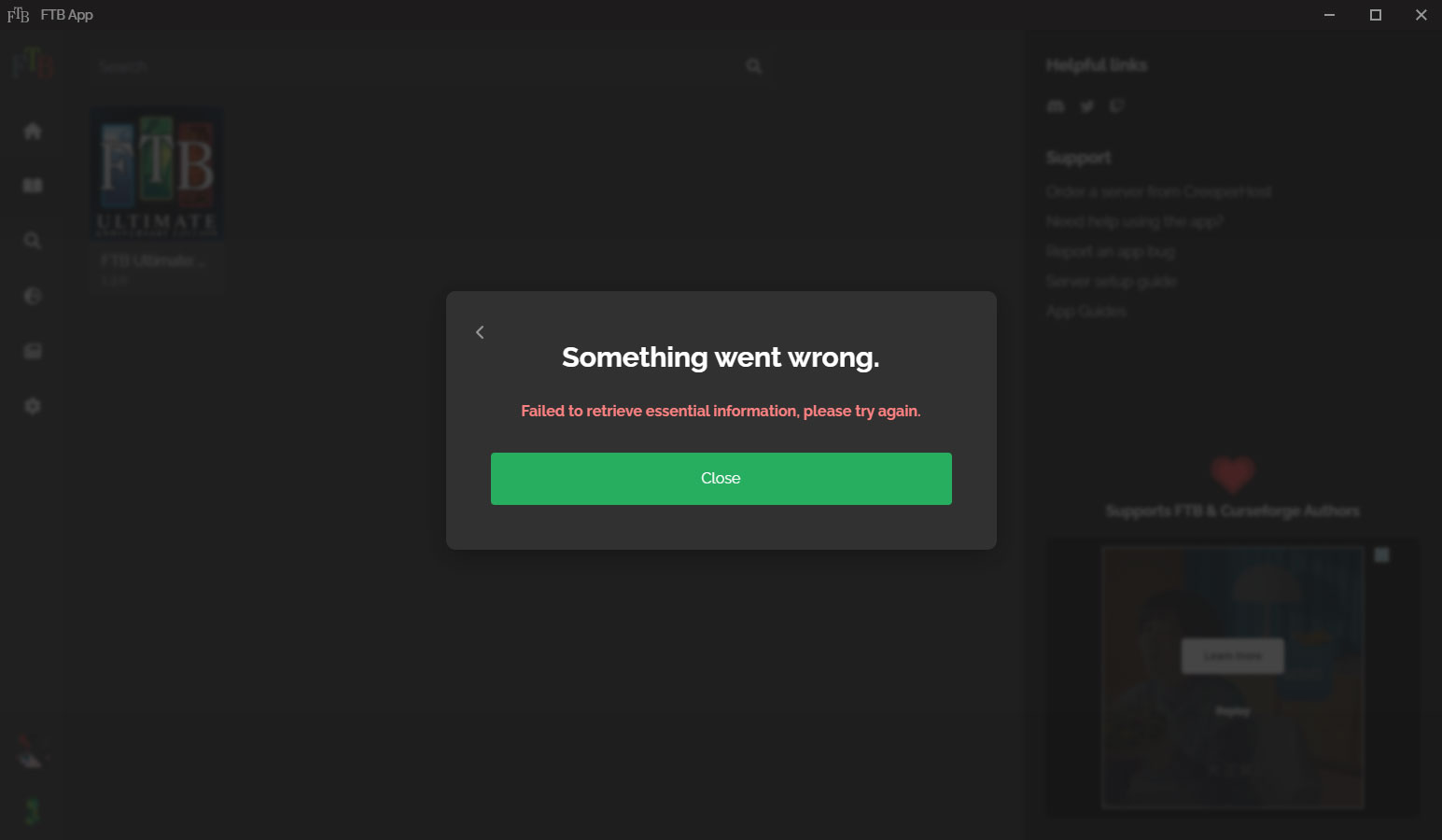The width and height of the screenshot is (1442, 840).
Task: Click the search magnifier icon in the sidebar
Action: pos(33,241)
